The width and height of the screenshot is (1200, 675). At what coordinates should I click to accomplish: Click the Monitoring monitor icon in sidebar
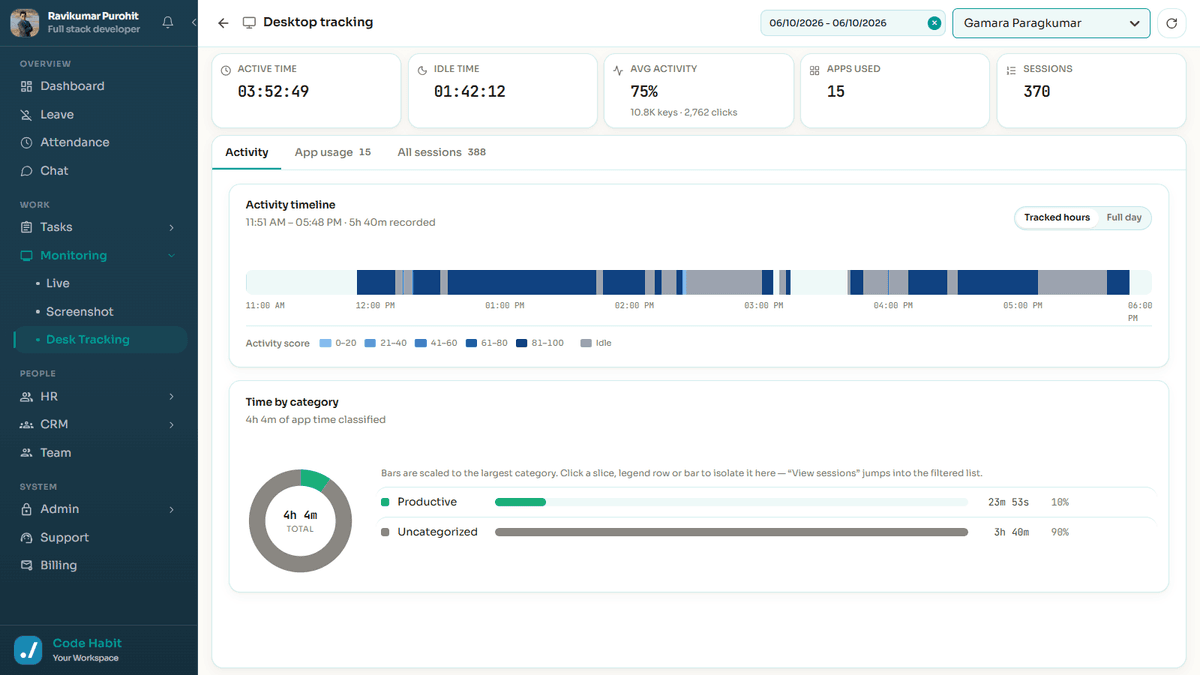coord(27,256)
